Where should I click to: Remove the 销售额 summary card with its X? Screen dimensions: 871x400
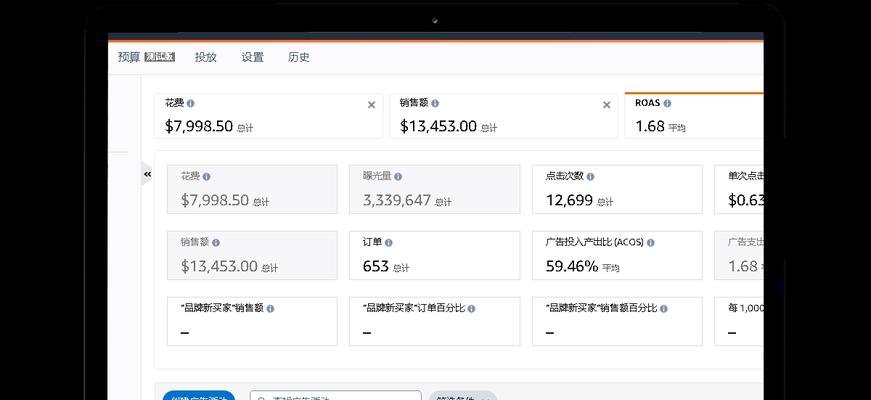coord(607,105)
